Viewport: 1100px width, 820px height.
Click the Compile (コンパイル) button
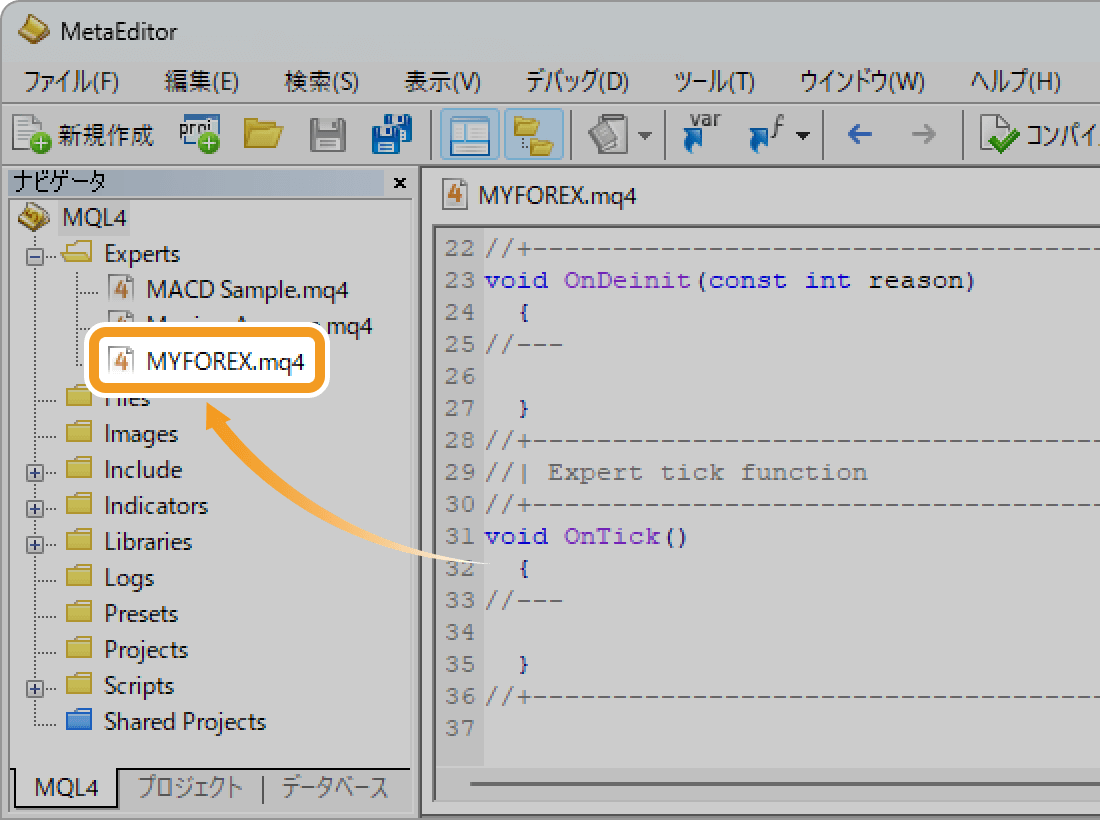[1040, 134]
